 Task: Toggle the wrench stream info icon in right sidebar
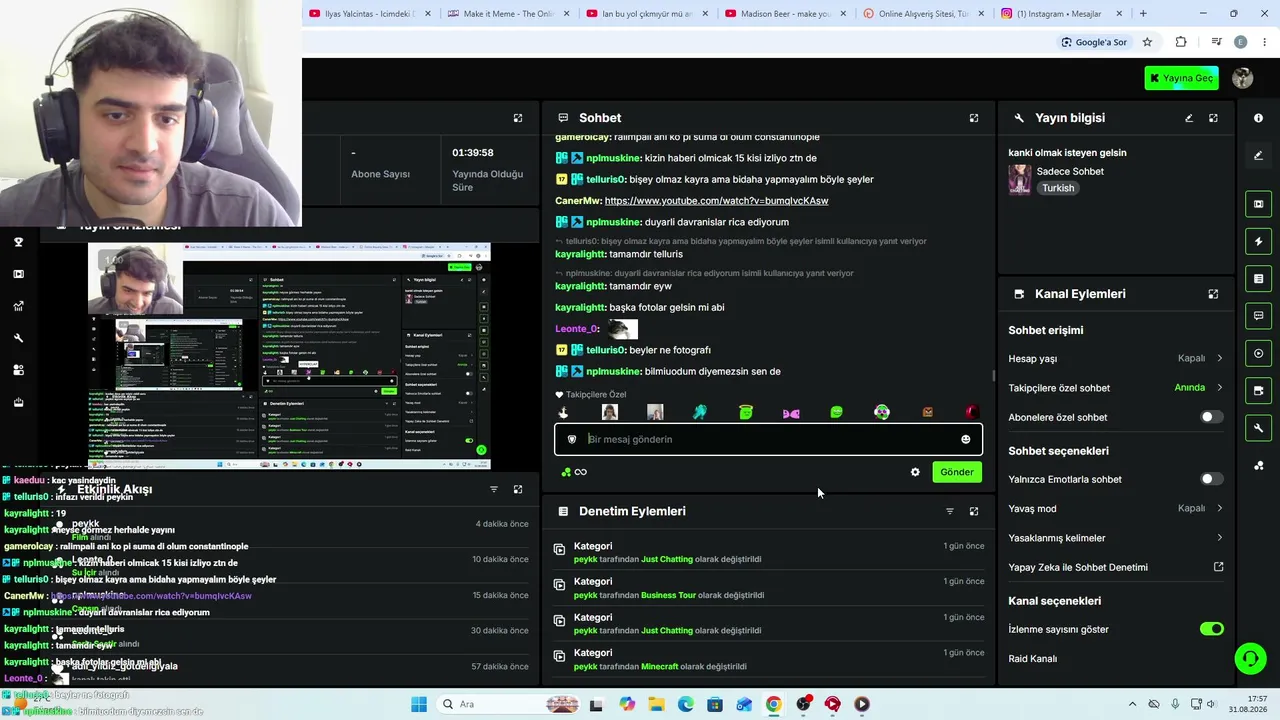pyautogui.click(x=1258, y=428)
